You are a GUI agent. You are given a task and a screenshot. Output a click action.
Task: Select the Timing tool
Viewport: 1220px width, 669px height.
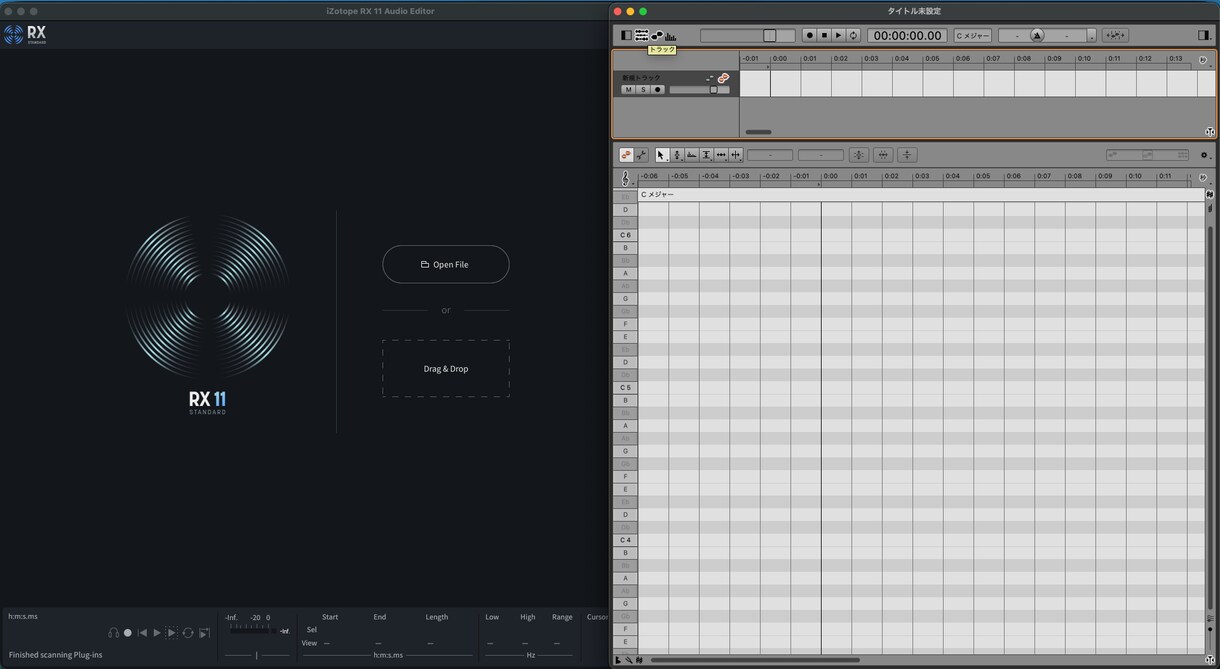(x=721, y=155)
